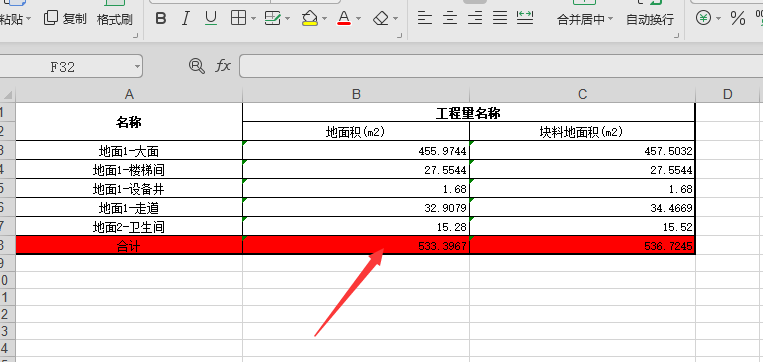Open clipboard group dialog launcher
Screen dimensions: 763x362
click(135, 35)
